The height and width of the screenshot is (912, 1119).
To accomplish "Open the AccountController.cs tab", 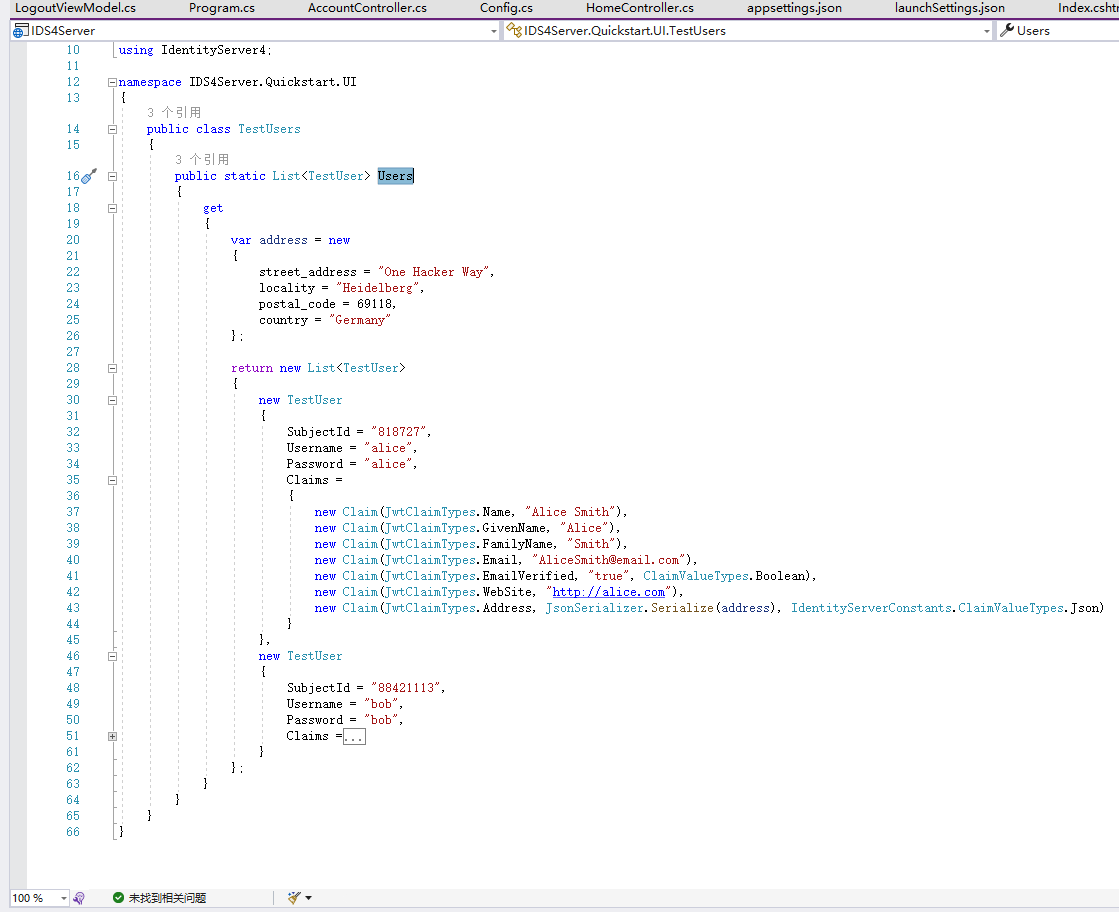I will (367, 8).
